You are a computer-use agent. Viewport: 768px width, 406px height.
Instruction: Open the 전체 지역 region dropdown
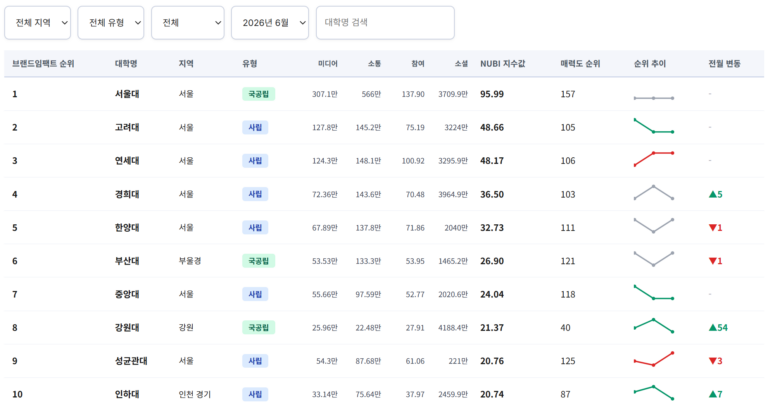point(38,23)
